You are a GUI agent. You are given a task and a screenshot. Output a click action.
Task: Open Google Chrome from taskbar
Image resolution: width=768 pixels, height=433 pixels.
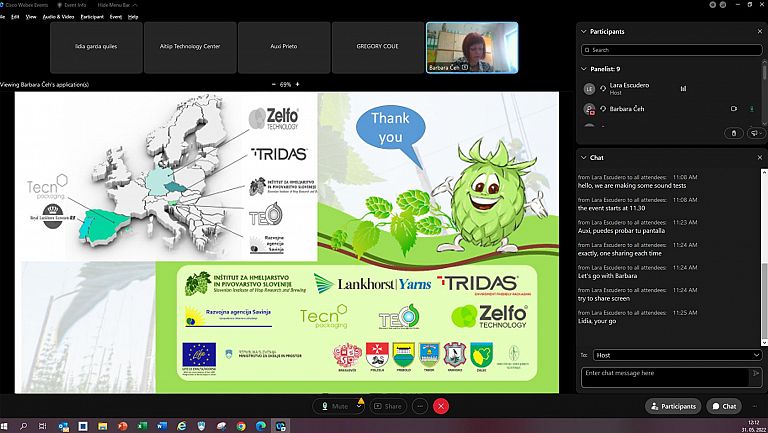241,426
